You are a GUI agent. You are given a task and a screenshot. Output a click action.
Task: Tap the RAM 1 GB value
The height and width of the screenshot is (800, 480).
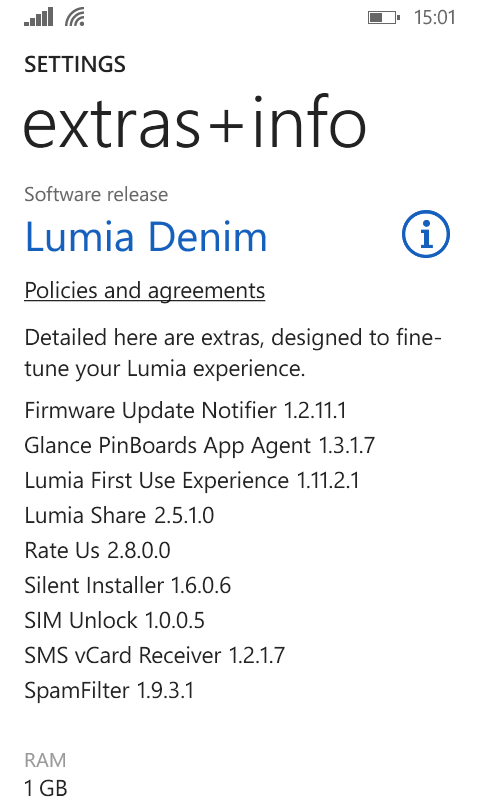pos(46,788)
